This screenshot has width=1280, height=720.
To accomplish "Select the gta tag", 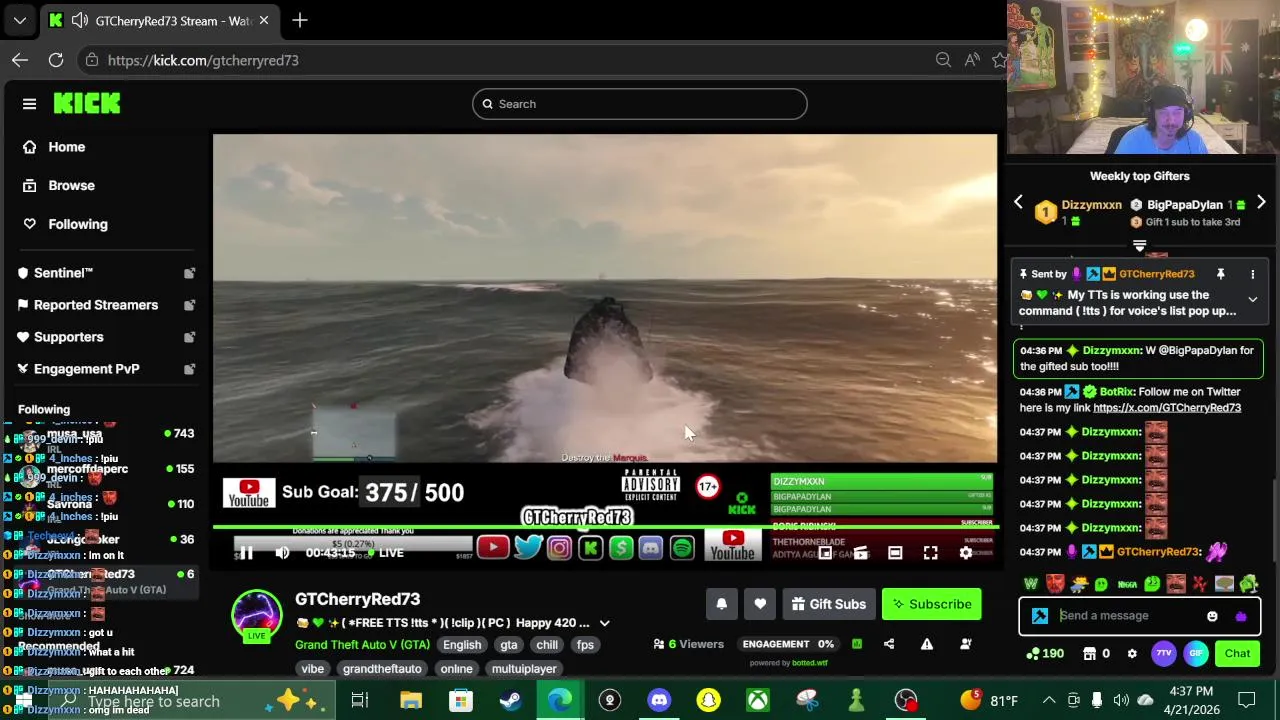I will tap(509, 645).
